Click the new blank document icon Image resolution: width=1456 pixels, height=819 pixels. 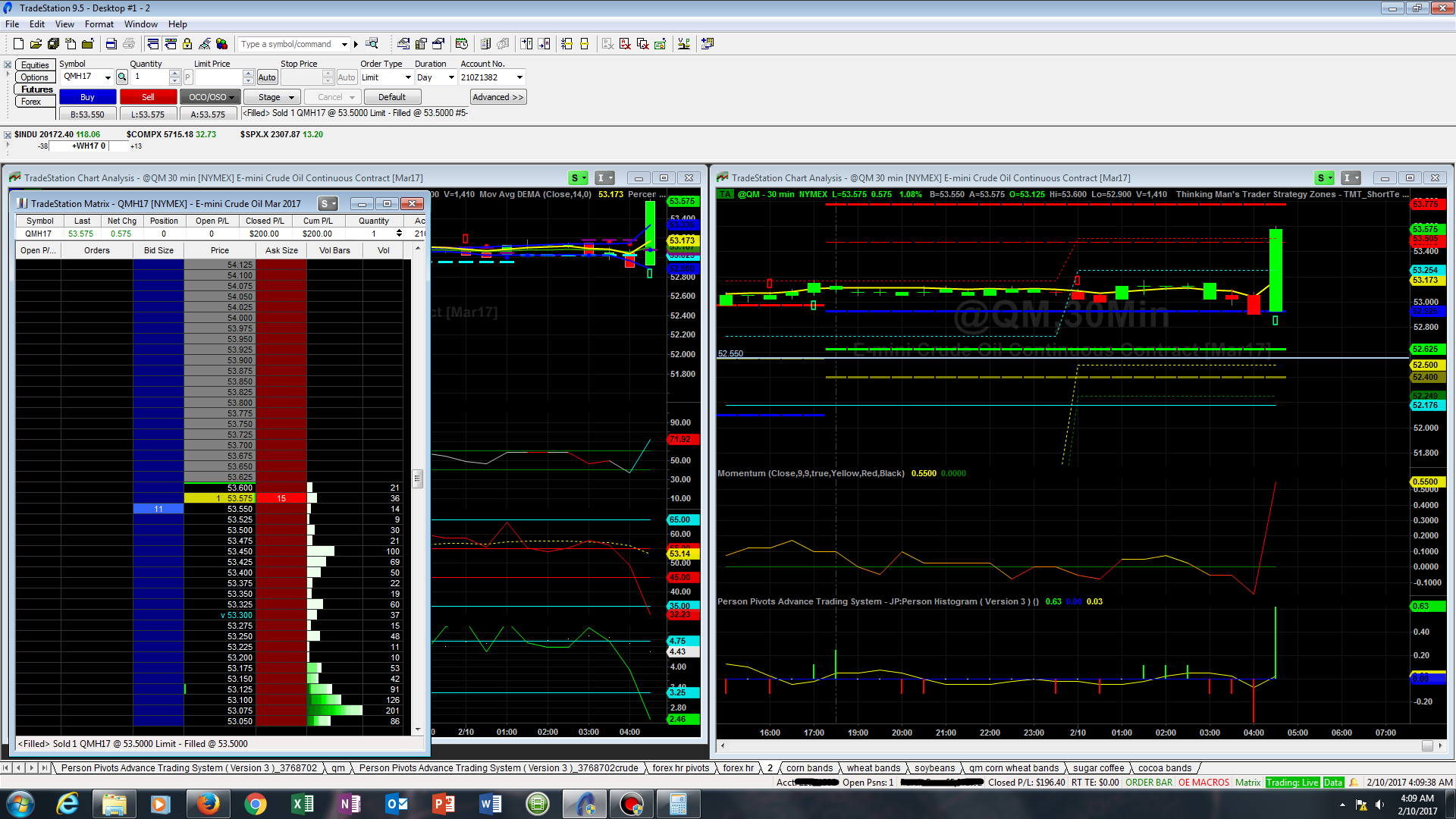(18, 44)
